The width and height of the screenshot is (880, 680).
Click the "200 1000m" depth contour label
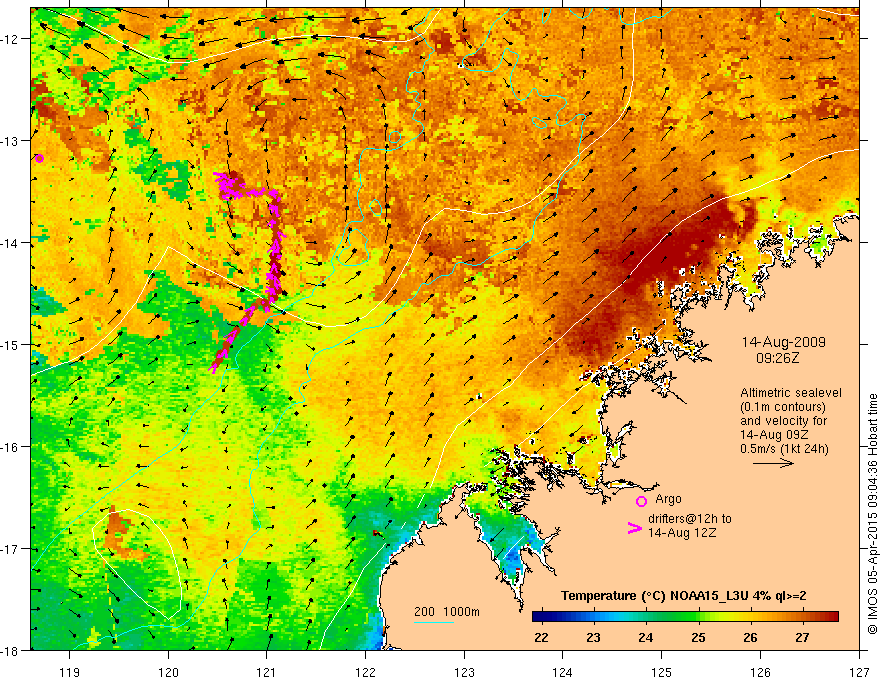[x=447, y=612]
